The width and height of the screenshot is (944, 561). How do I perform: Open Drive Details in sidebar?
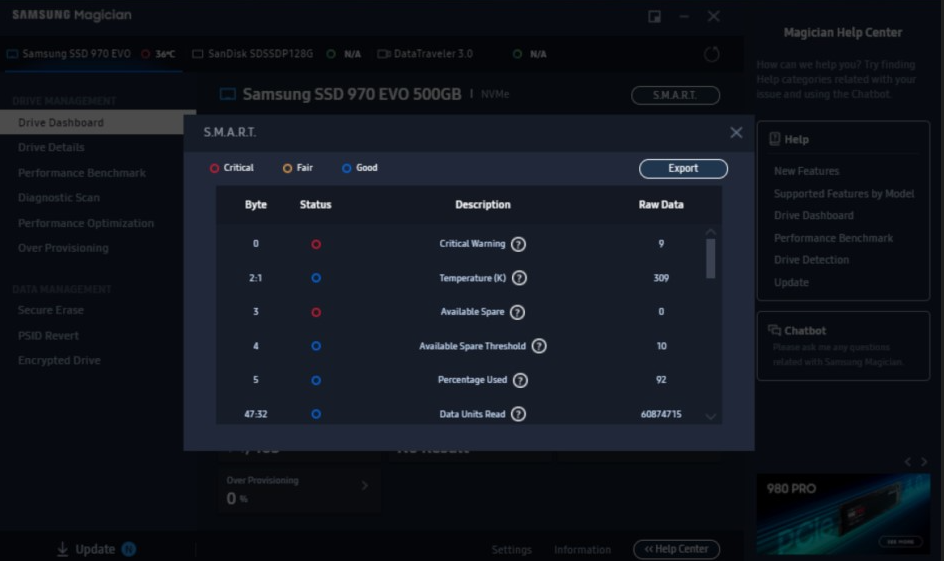51,147
